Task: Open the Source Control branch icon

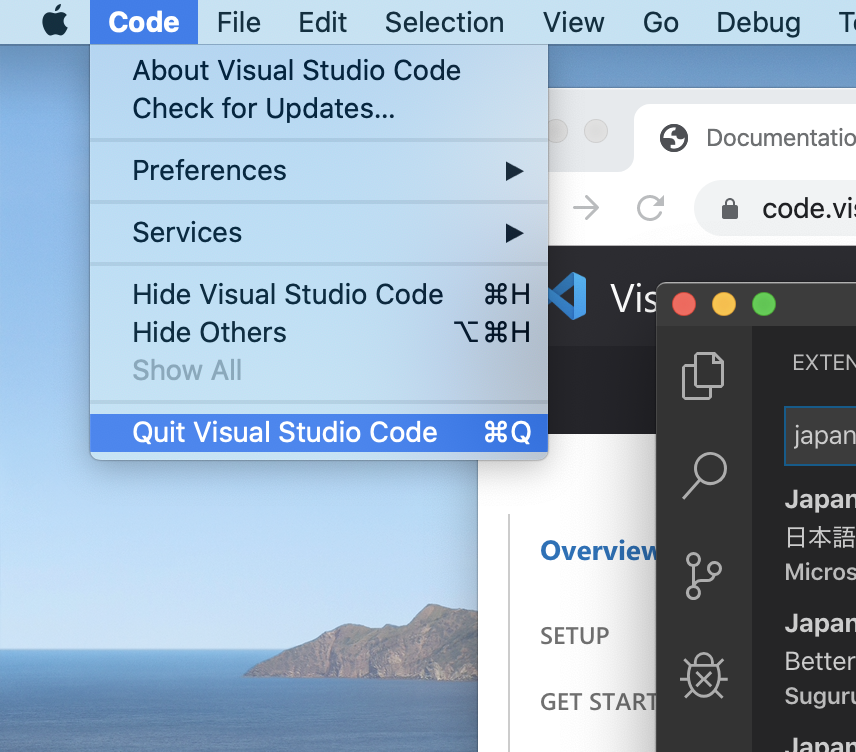Action: tap(703, 575)
